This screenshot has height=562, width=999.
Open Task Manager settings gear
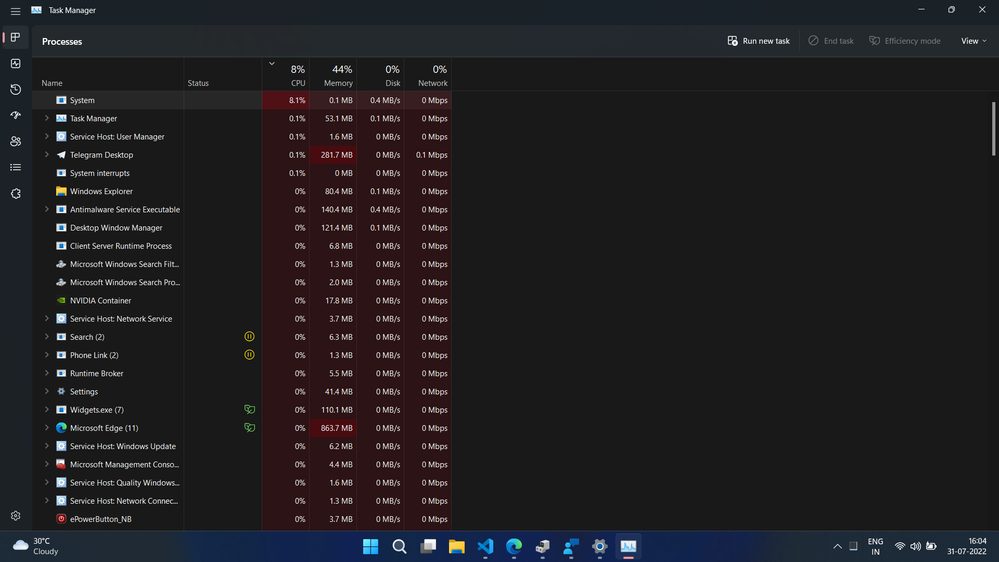(15, 515)
